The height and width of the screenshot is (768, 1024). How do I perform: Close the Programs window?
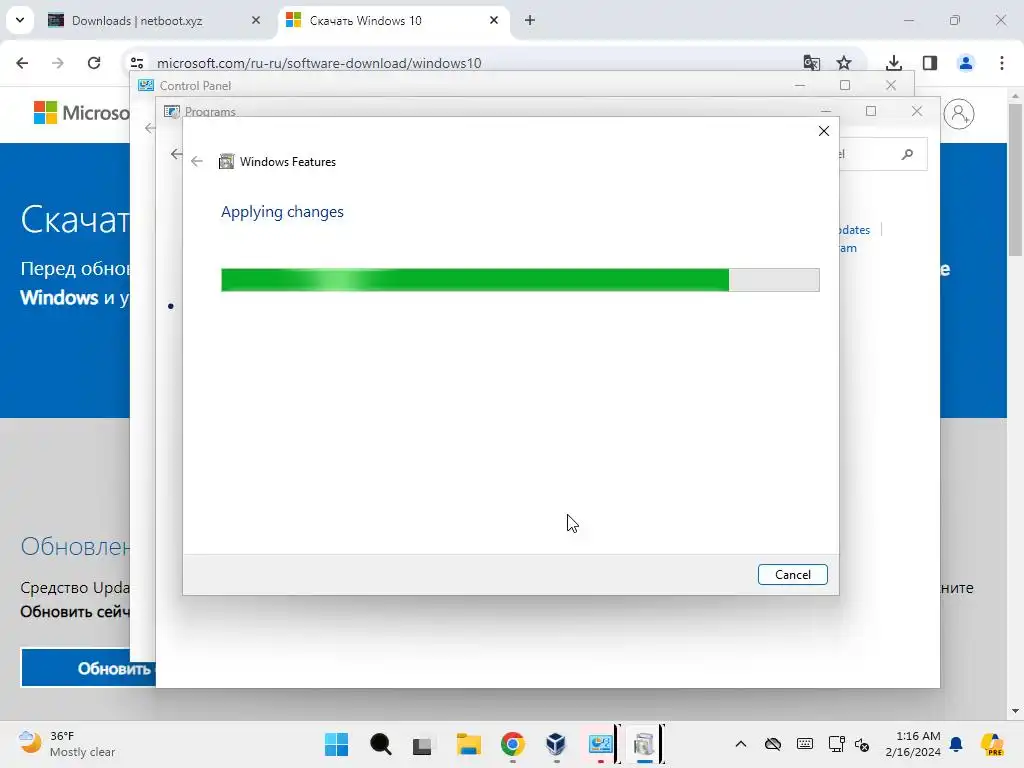pyautogui.click(x=917, y=111)
